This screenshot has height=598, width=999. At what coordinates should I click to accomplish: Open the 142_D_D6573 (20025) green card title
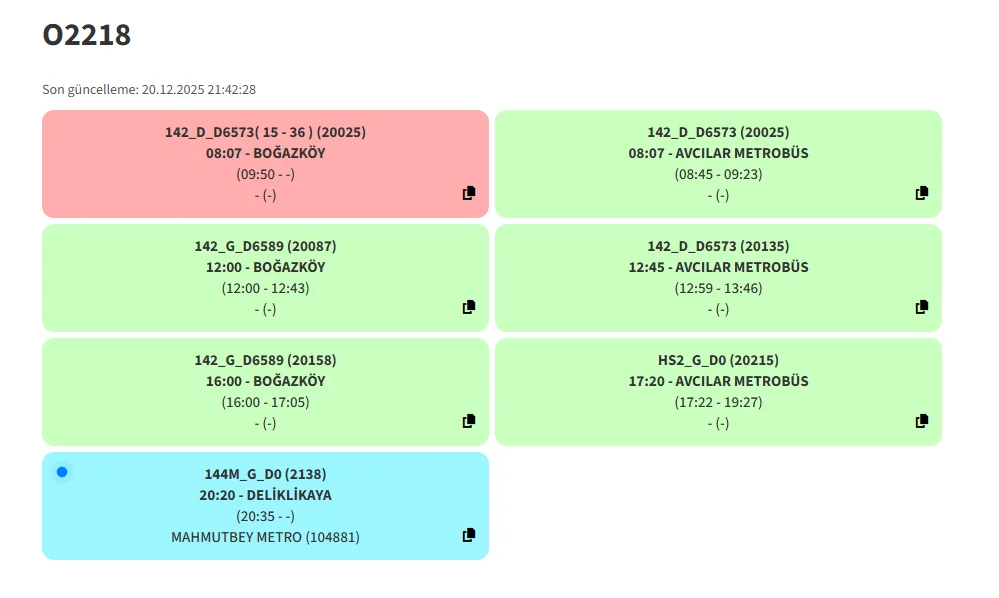(x=718, y=132)
